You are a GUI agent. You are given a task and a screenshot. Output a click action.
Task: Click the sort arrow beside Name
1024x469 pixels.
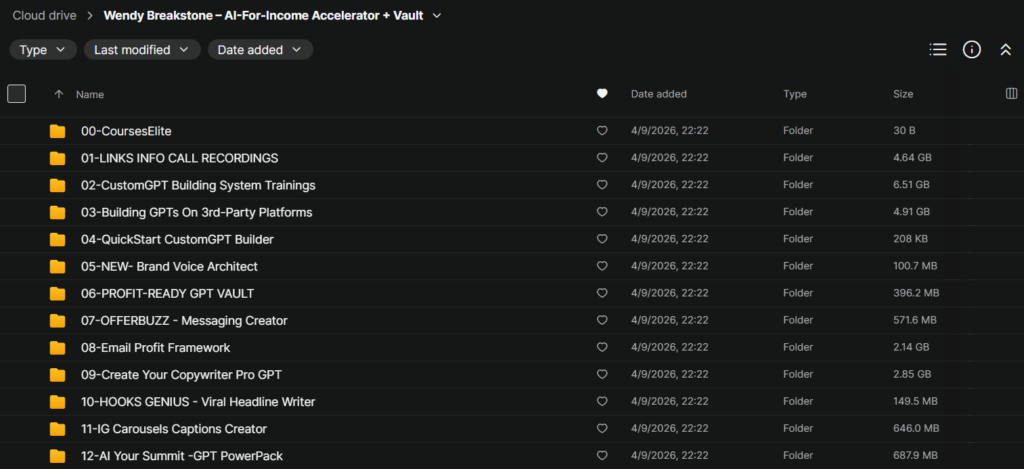(59, 94)
